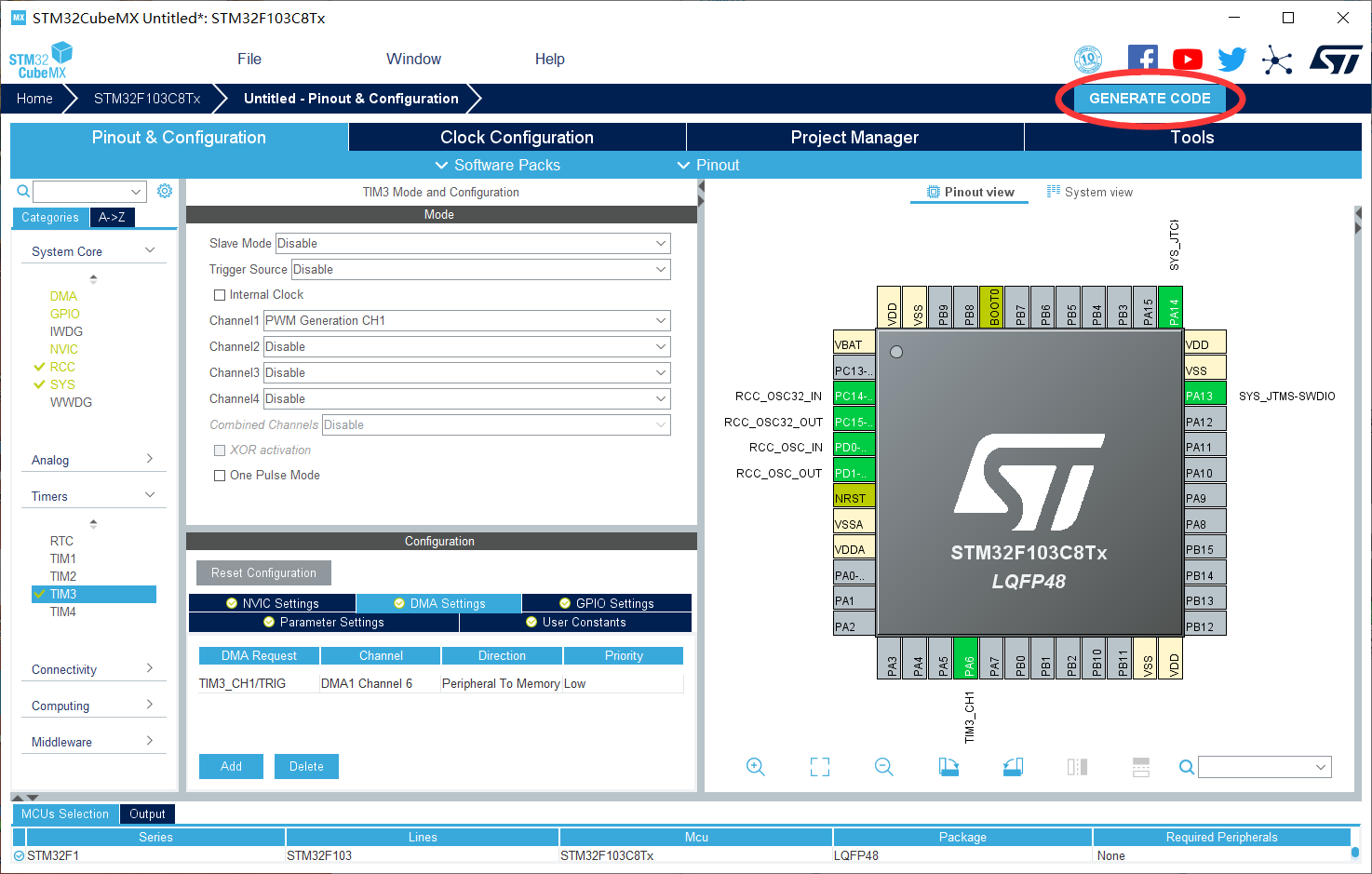The image size is (1372, 874).
Task: Open the Parameter Settings tab
Action: coord(323,622)
